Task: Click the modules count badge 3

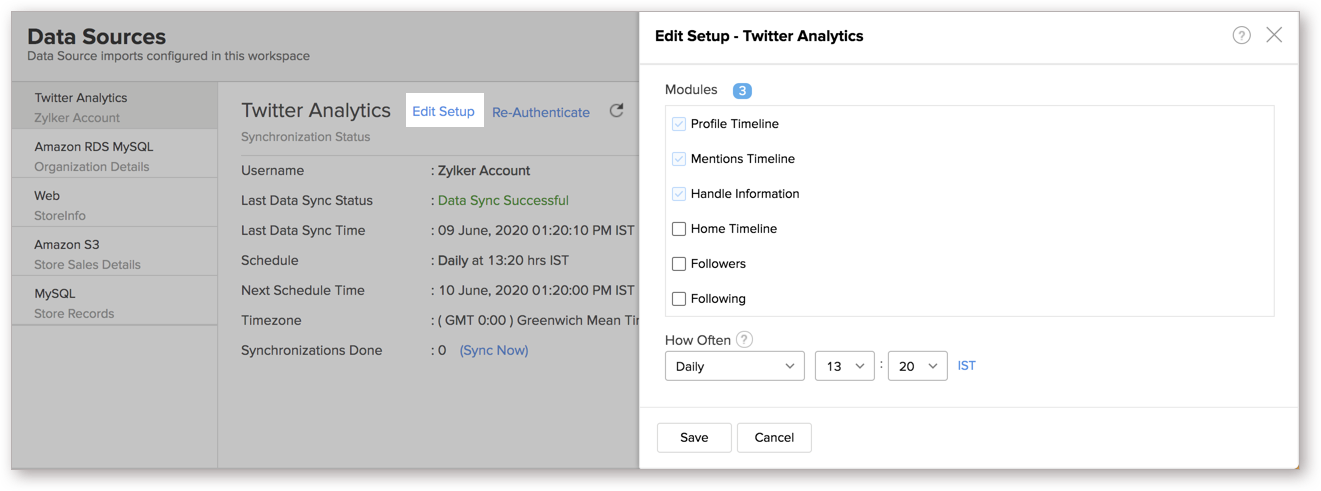Action: tap(742, 90)
